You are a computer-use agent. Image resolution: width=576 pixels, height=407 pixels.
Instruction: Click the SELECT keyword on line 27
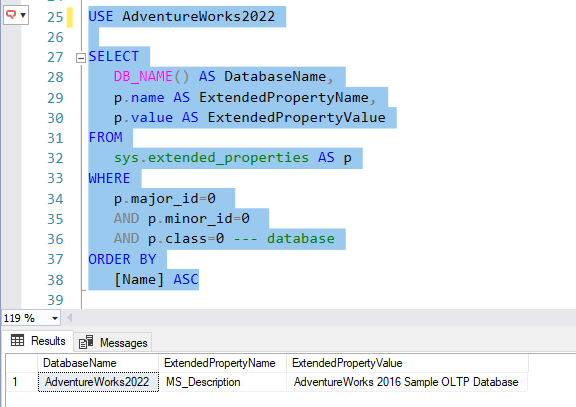pyautogui.click(x=114, y=57)
